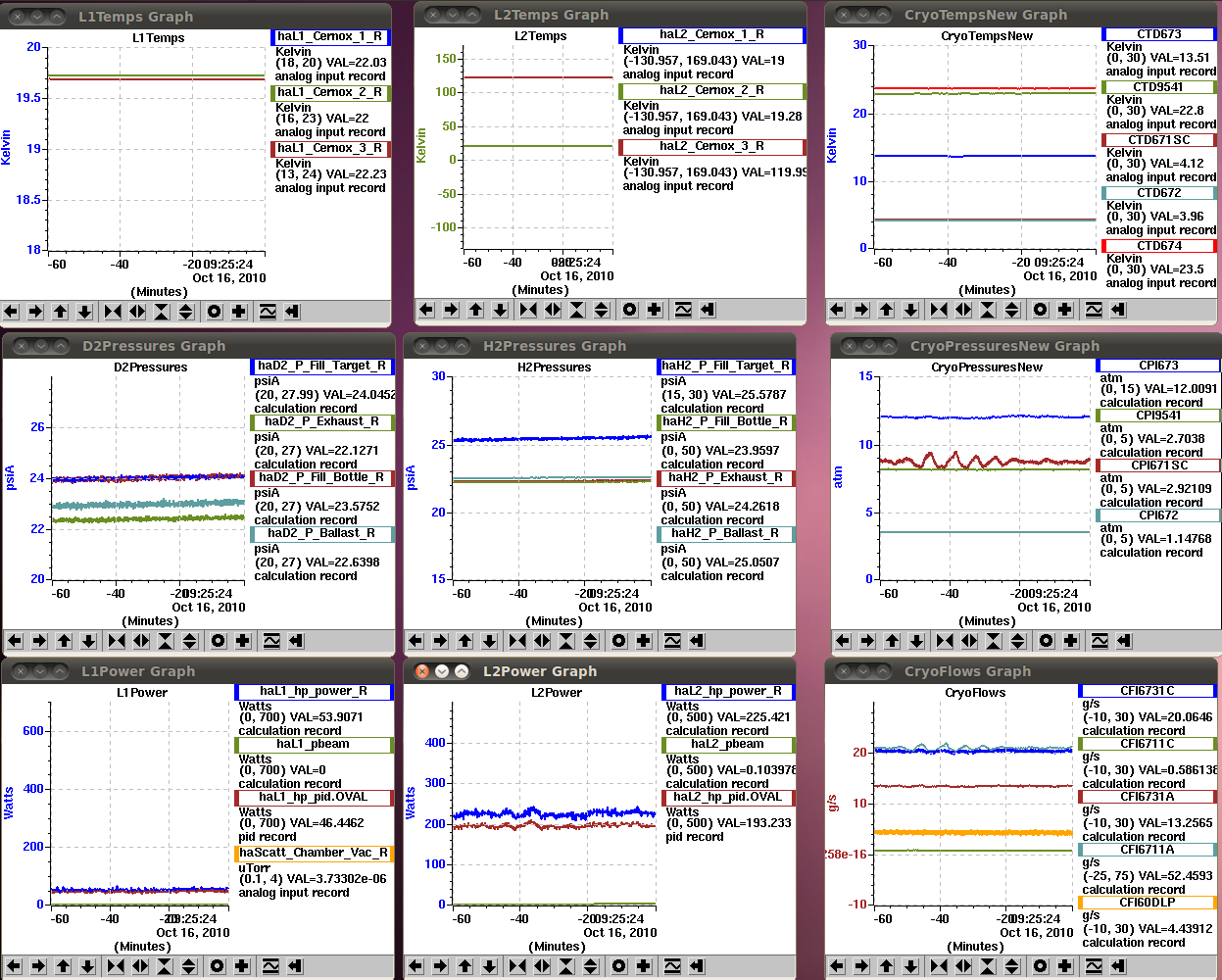Click the plus icon in the L2Temps toolbar
1222x980 pixels.
click(655, 310)
